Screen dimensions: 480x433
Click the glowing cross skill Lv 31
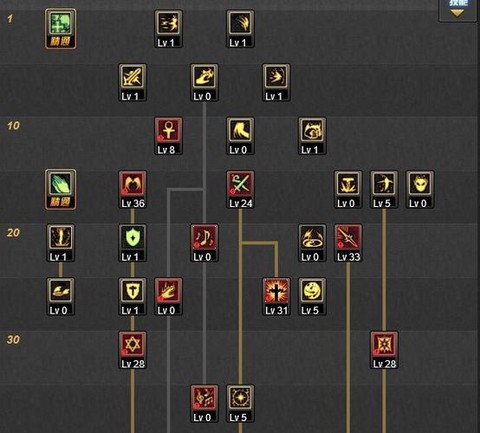coord(276,296)
